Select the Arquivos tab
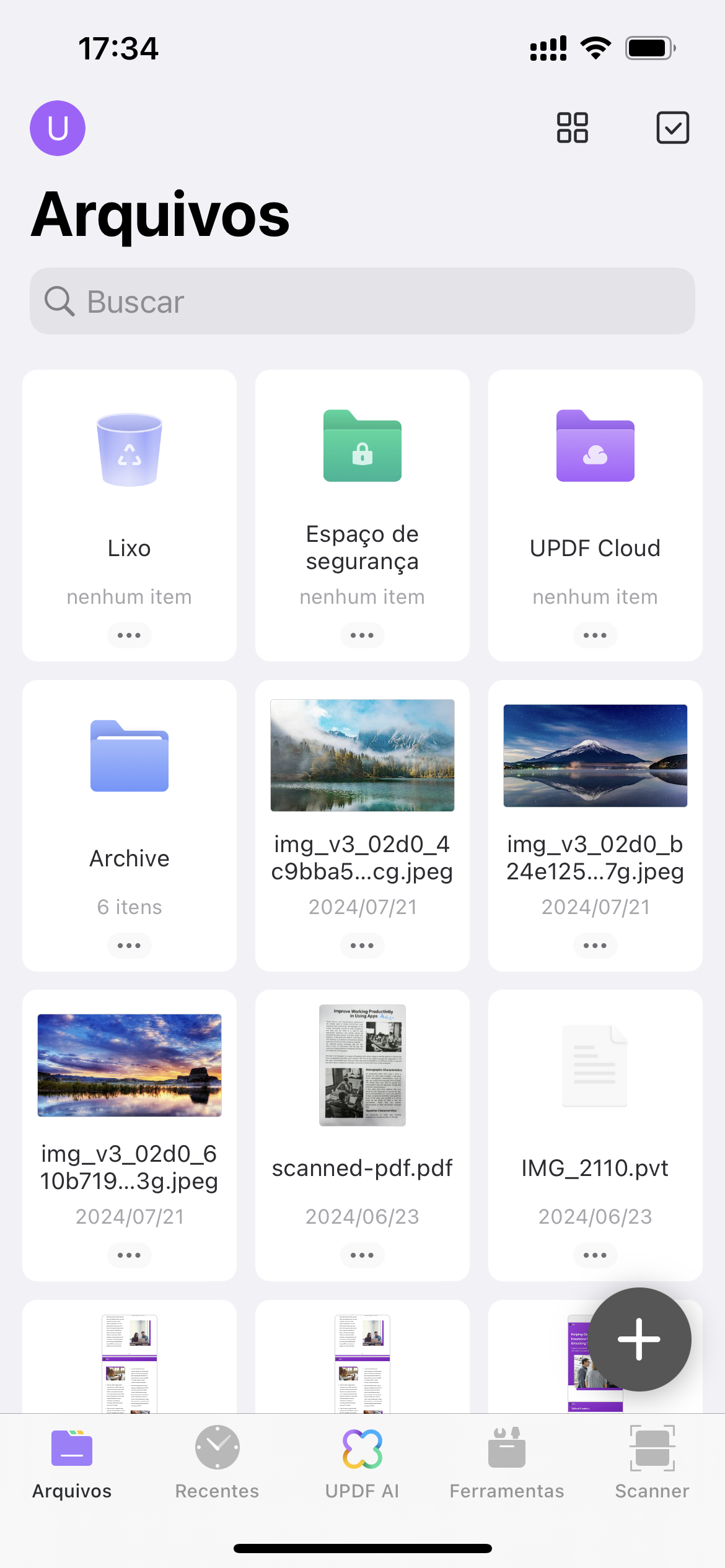The height and width of the screenshot is (1568, 725). coord(72,1462)
